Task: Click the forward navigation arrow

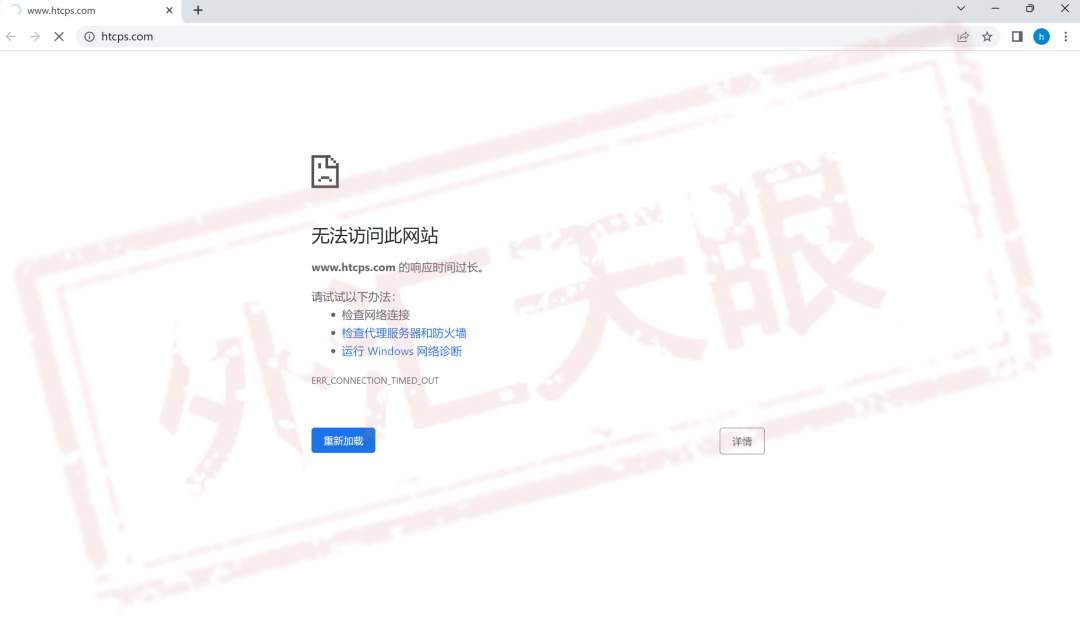Action: point(34,36)
